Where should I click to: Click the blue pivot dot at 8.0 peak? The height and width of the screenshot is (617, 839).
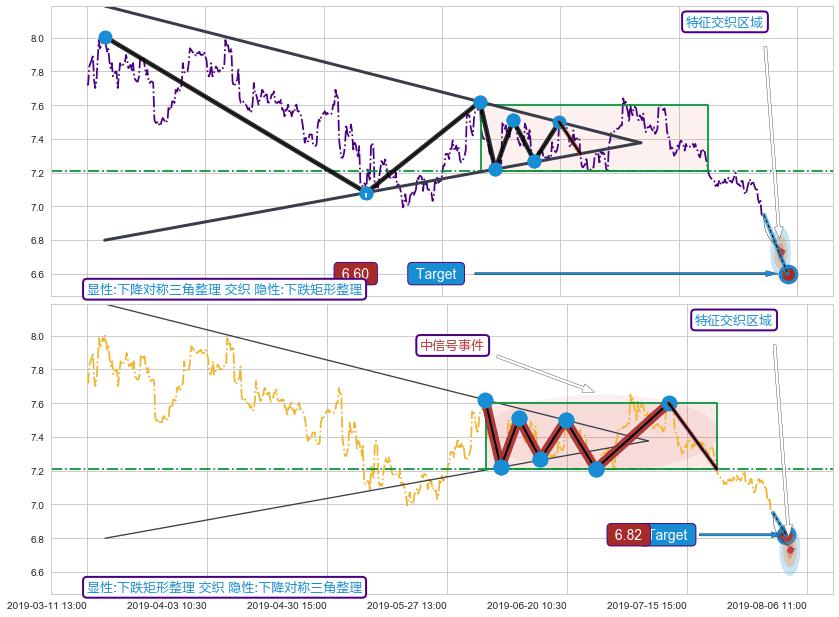pos(105,38)
